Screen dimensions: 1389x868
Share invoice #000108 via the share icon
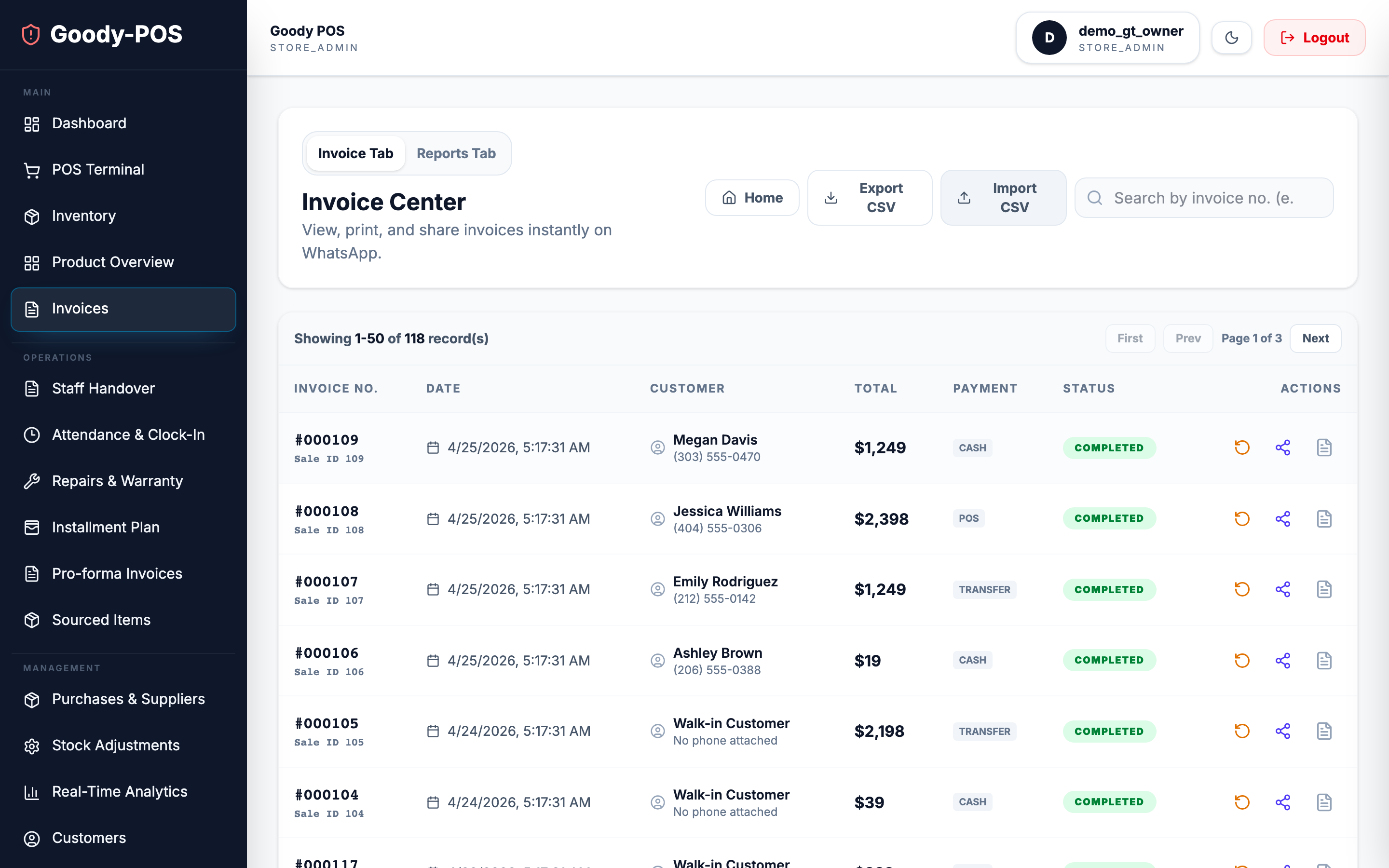1283,518
